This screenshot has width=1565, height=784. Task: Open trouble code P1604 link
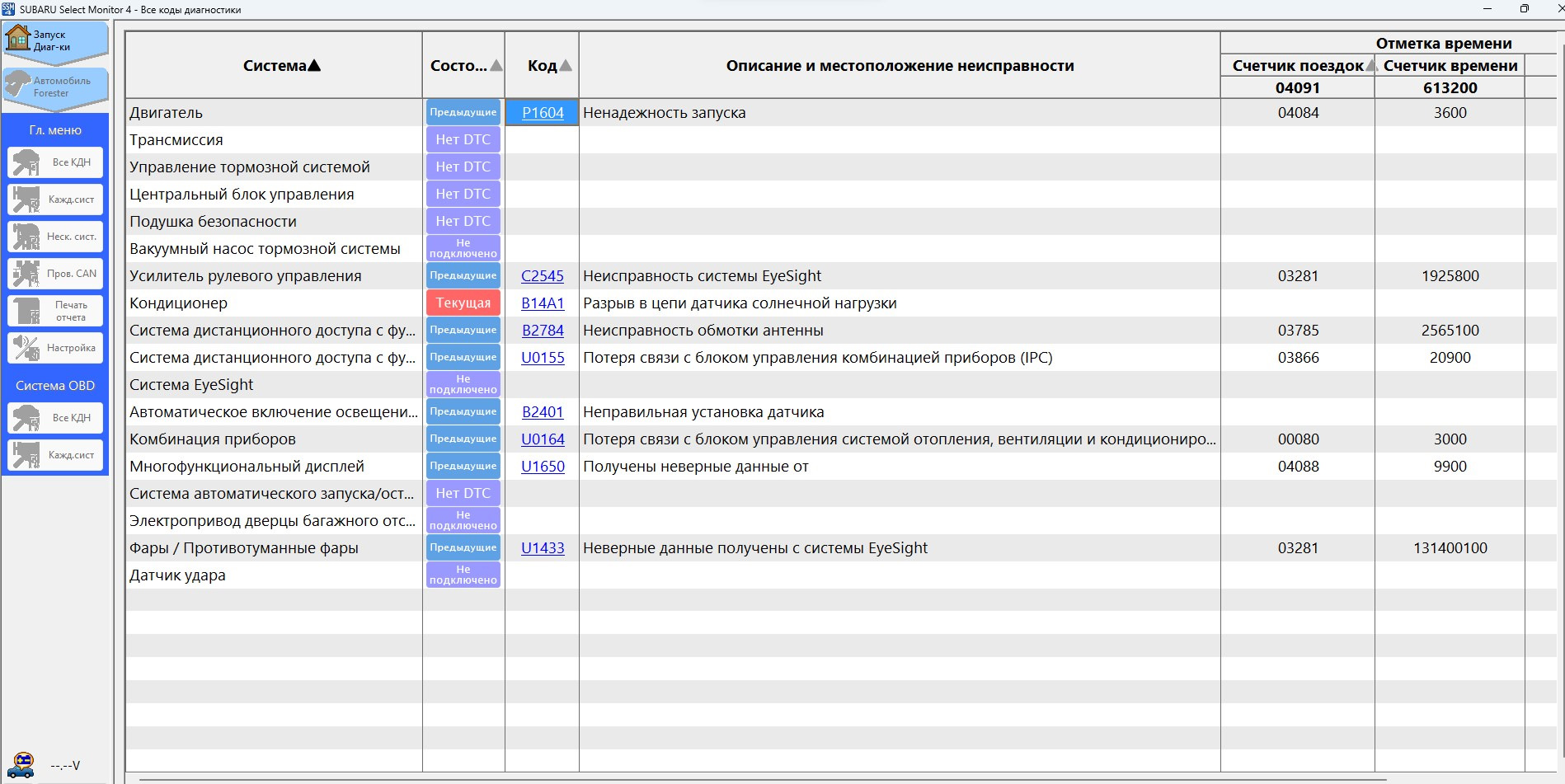(x=543, y=113)
